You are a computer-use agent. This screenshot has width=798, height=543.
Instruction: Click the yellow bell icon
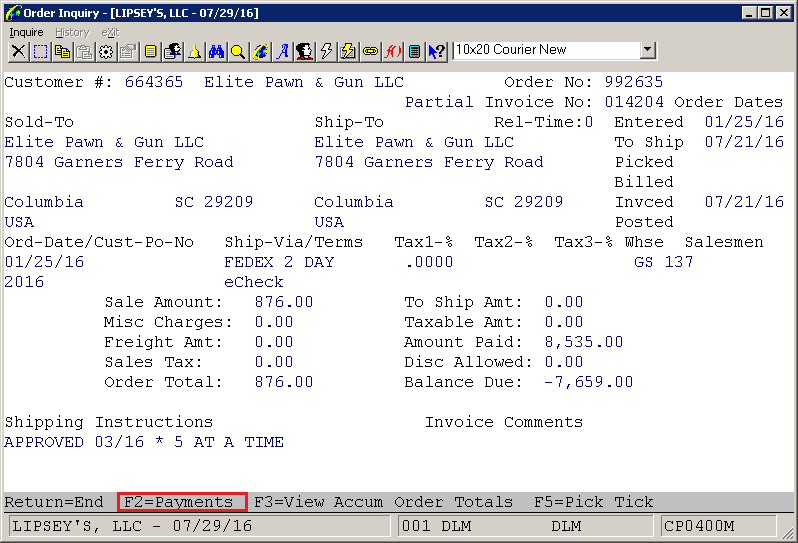(x=194, y=51)
